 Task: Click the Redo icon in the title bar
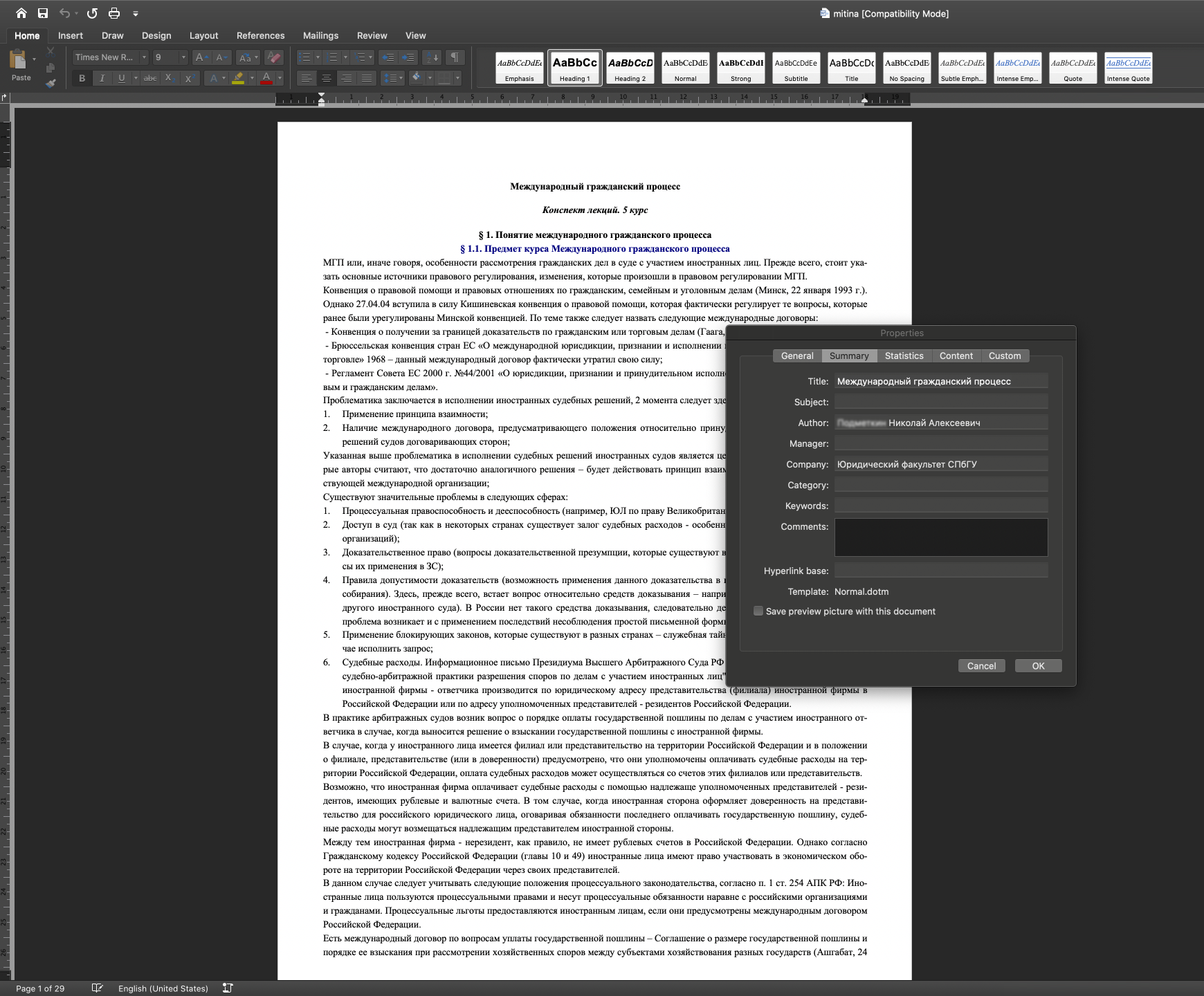92,13
